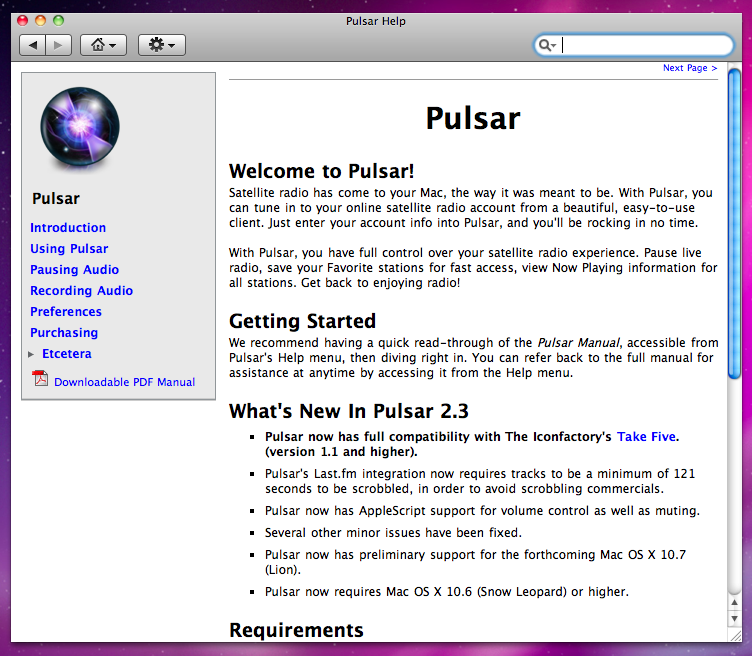Click the window resize grip corner

tap(735, 636)
